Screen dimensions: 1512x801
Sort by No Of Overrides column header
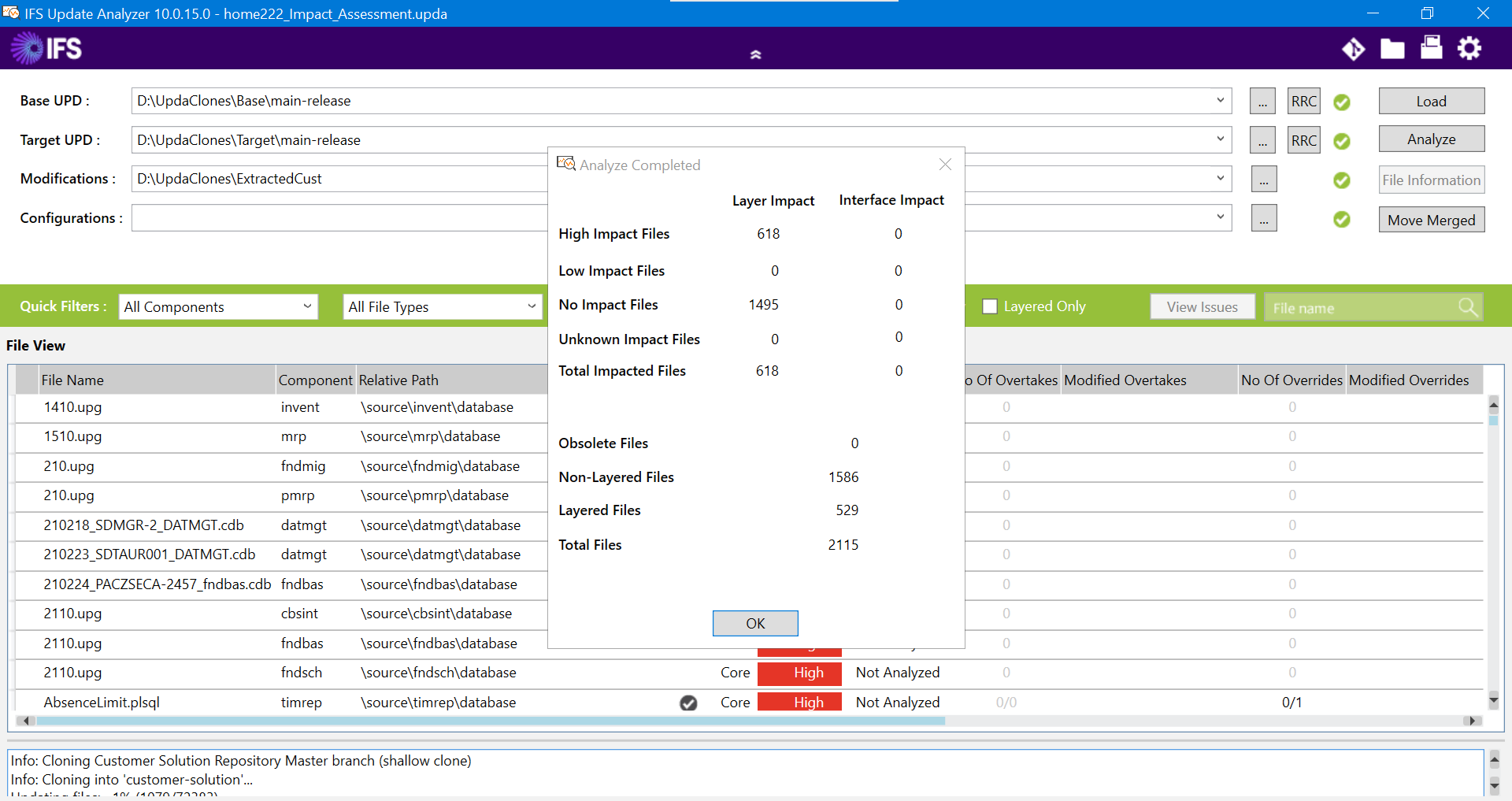click(x=1291, y=380)
